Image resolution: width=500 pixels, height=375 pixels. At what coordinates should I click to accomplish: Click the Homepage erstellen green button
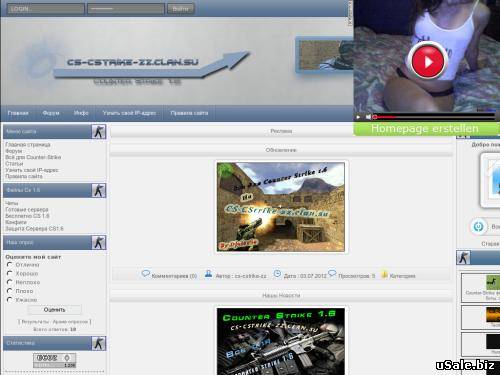[426, 129]
